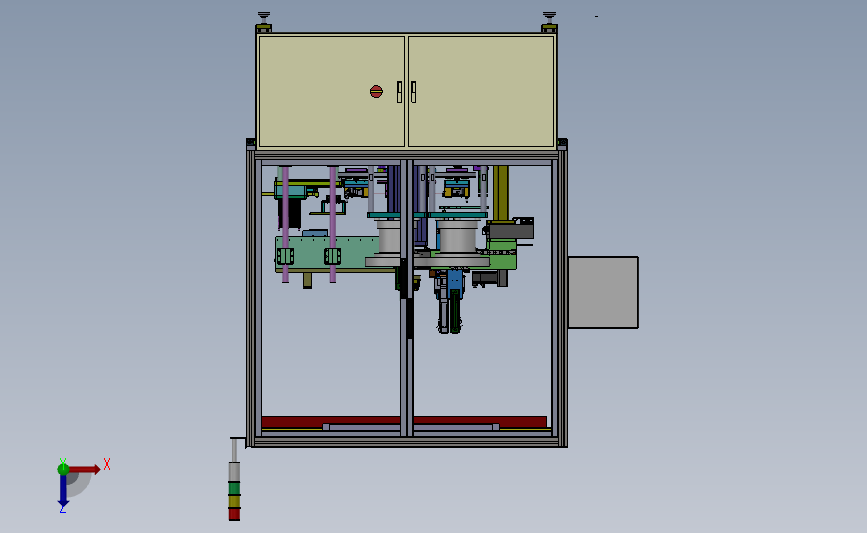
Task: Select the left dark red bar at frame bottom
Action: 331,422
